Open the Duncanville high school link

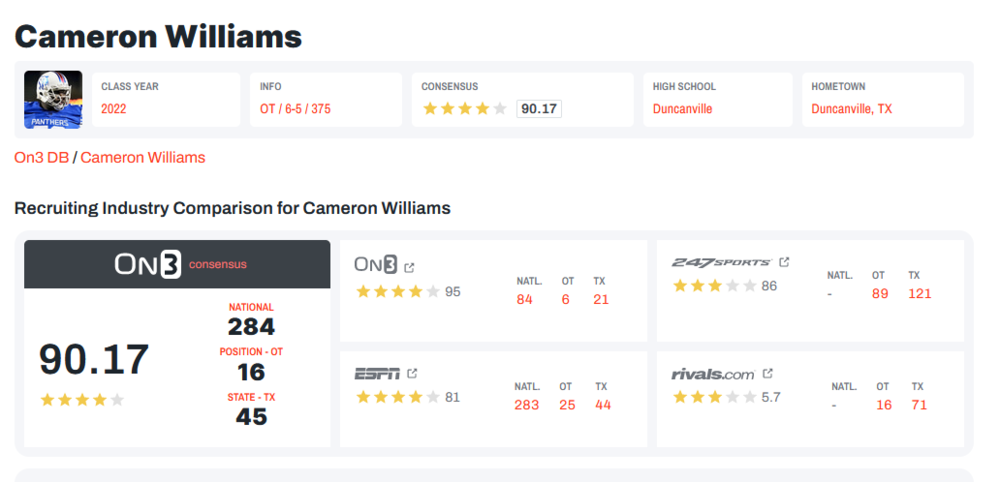click(683, 109)
